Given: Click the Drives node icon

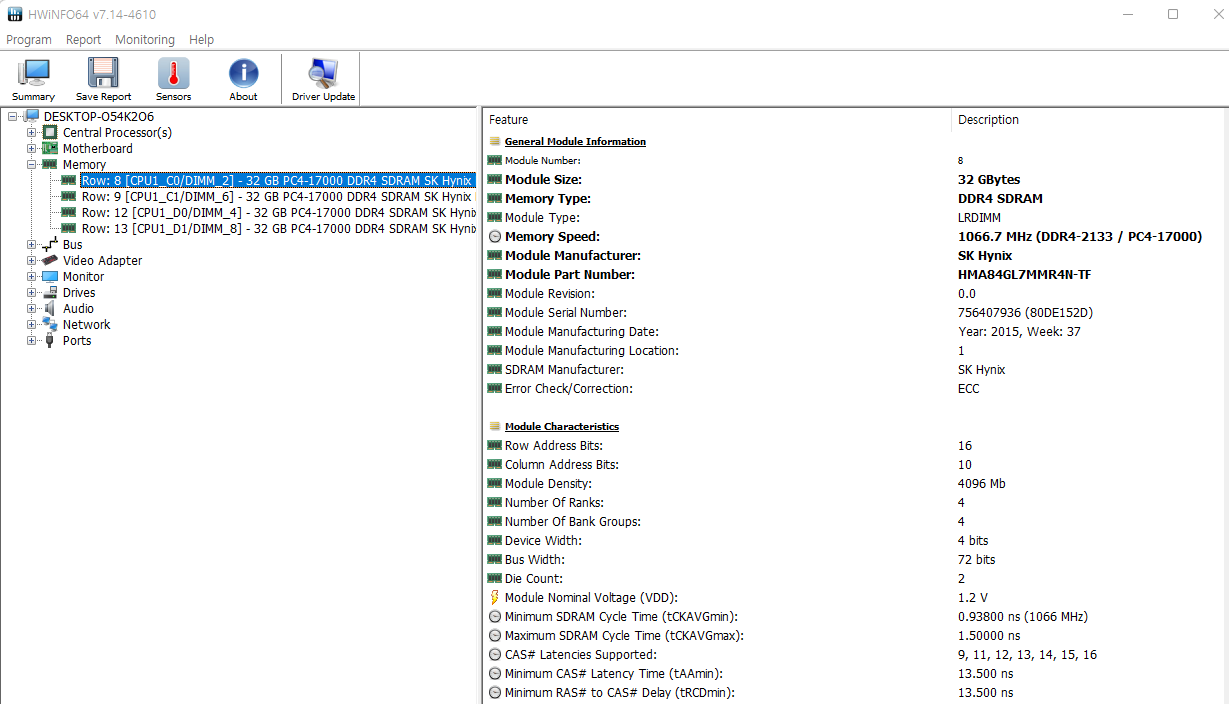Looking at the screenshot, I should (50, 292).
